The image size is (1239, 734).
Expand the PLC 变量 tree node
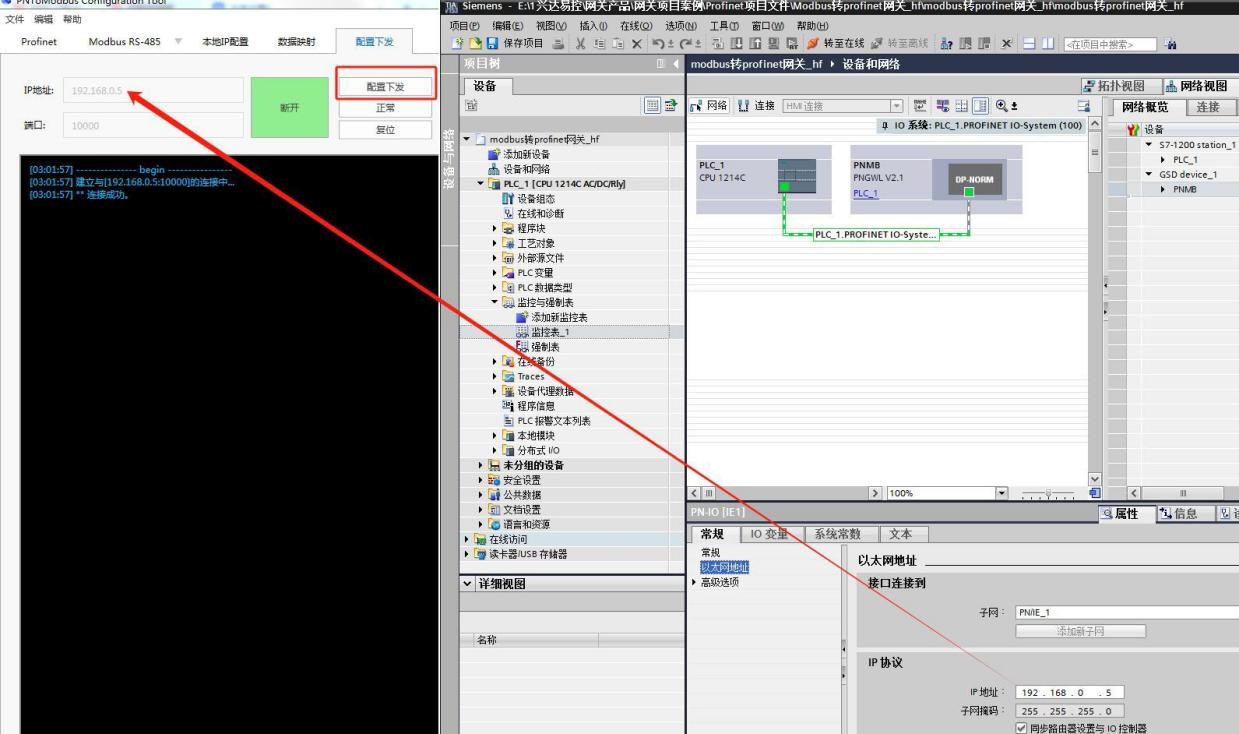click(494, 273)
